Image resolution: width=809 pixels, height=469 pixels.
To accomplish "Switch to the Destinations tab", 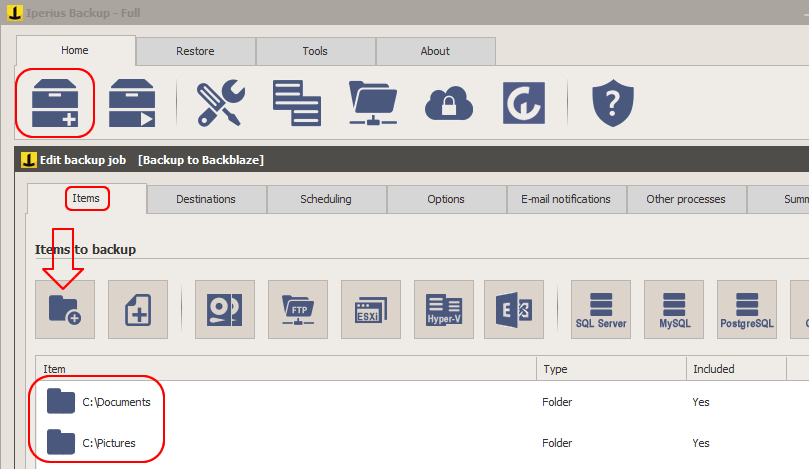I will (x=206, y=199).
